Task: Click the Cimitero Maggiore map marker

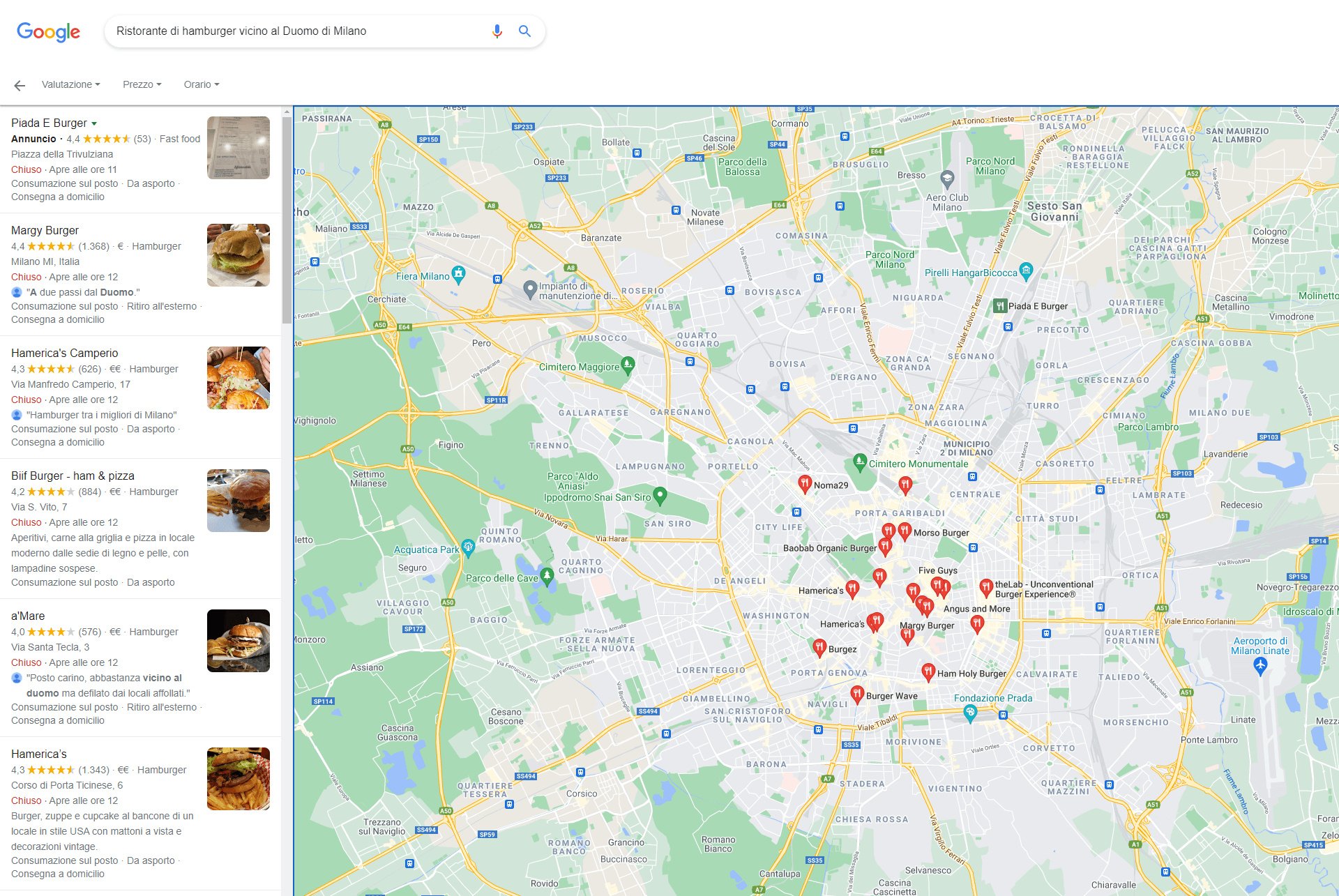Action: coord(628,365)
